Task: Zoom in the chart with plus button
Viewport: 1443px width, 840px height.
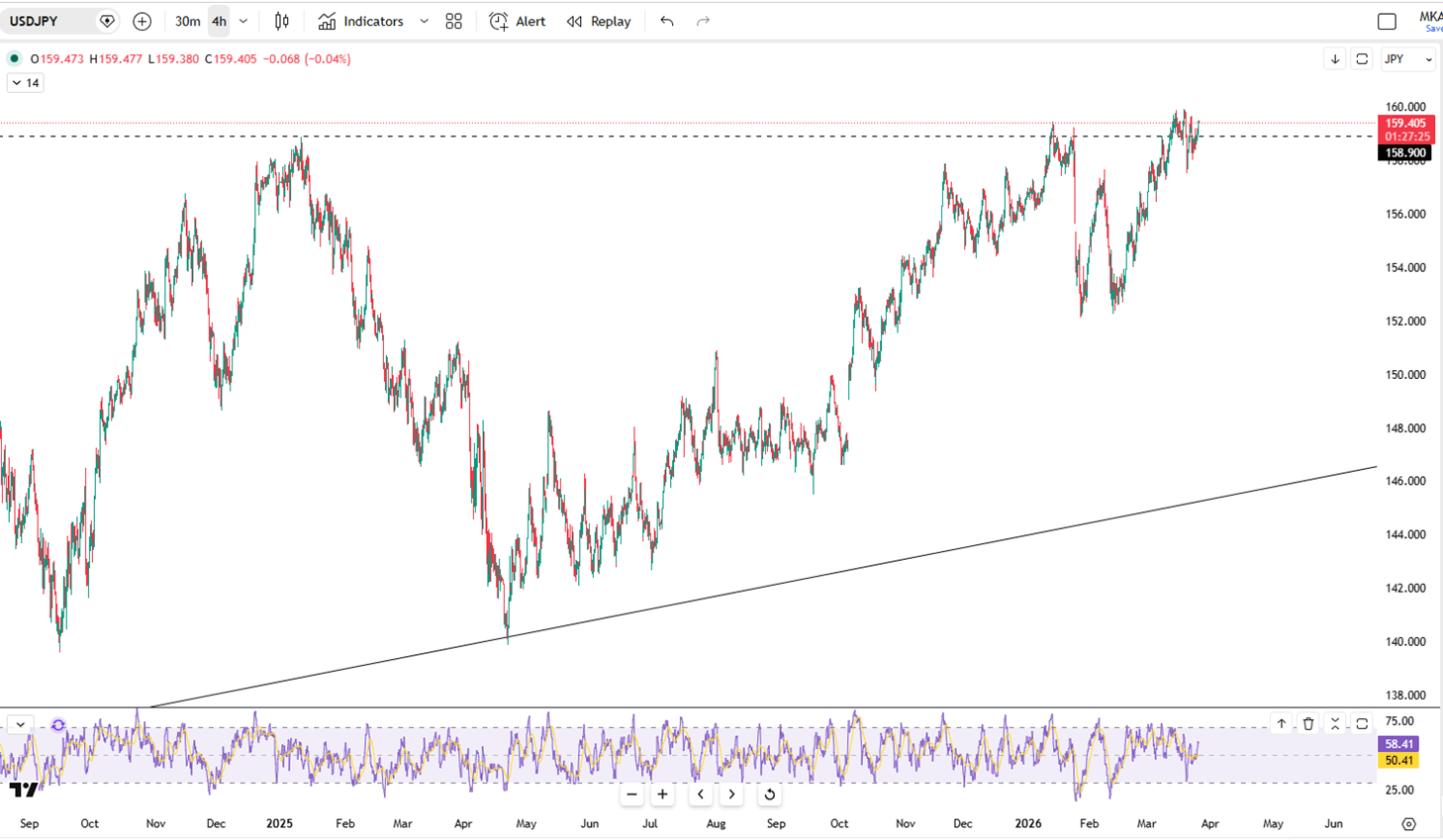Action: pos(662,794)
